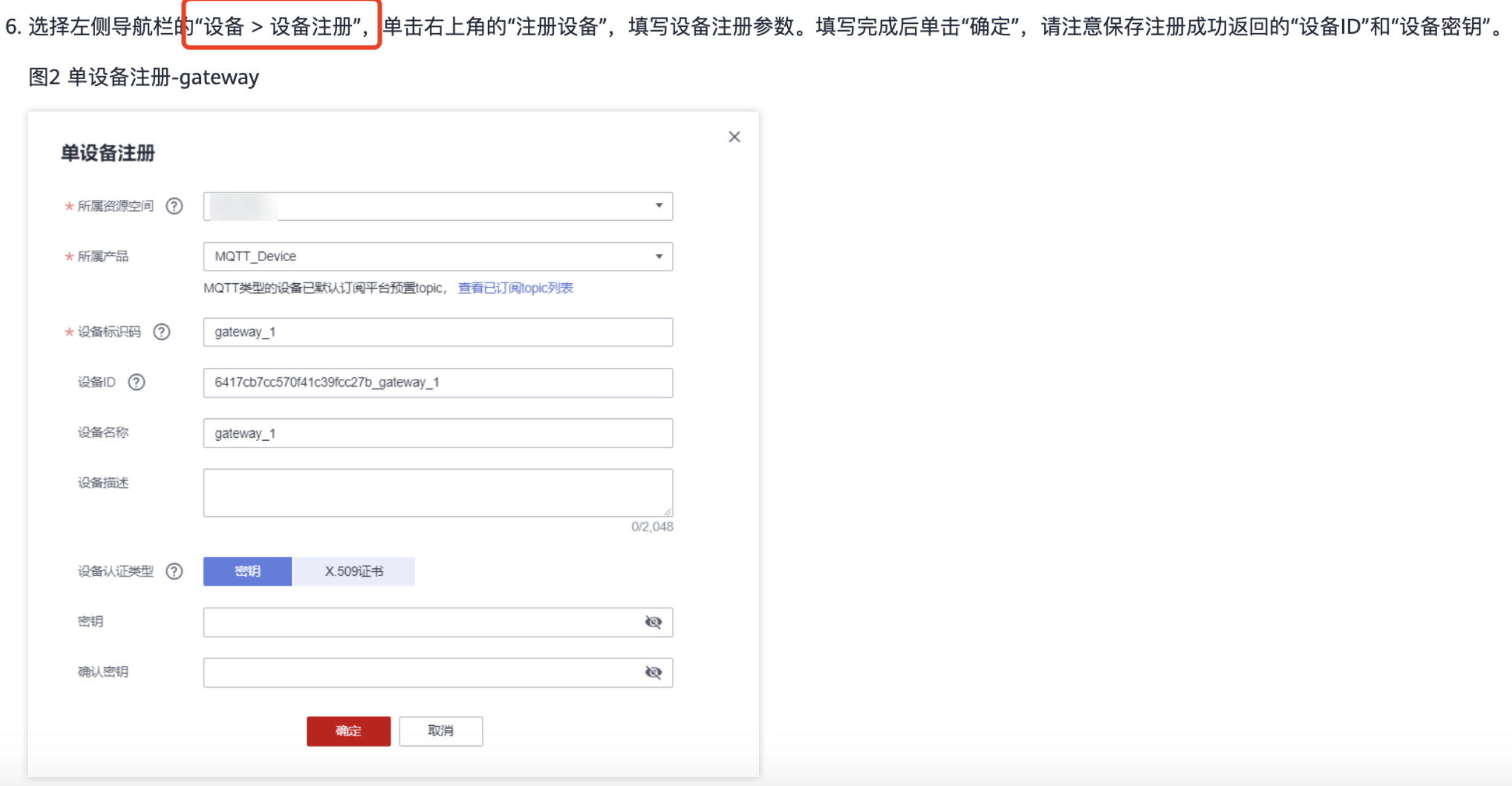Switch to X.509证书 authentication type
This screenshot has height=786, width=1512.
(x=354, y=571)
